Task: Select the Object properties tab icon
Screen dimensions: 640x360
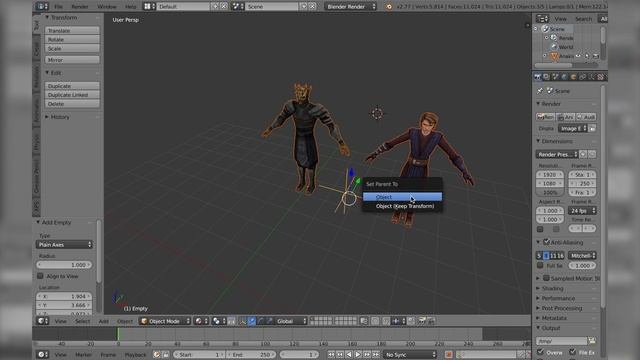Action: click(x=573, y=77)
